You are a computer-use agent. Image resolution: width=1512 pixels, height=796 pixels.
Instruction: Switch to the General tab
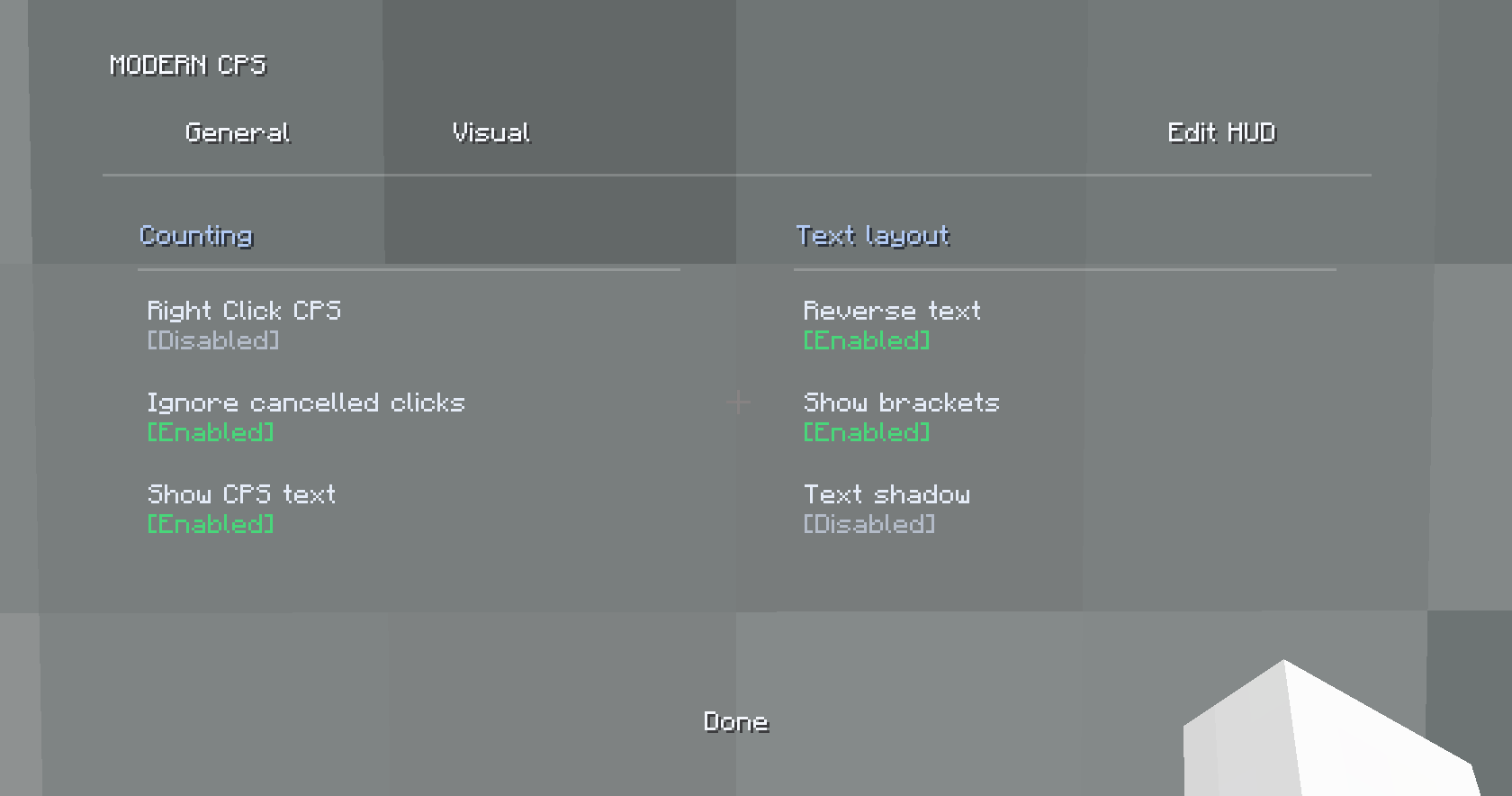(x=238, y=133)
